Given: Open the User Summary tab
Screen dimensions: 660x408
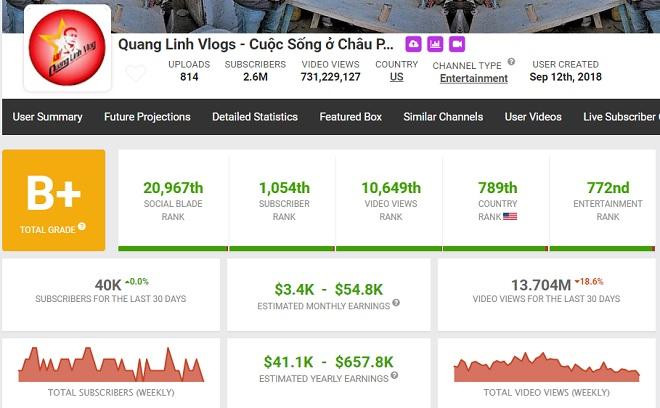Looking at the screenshot, I should point(47,117).
